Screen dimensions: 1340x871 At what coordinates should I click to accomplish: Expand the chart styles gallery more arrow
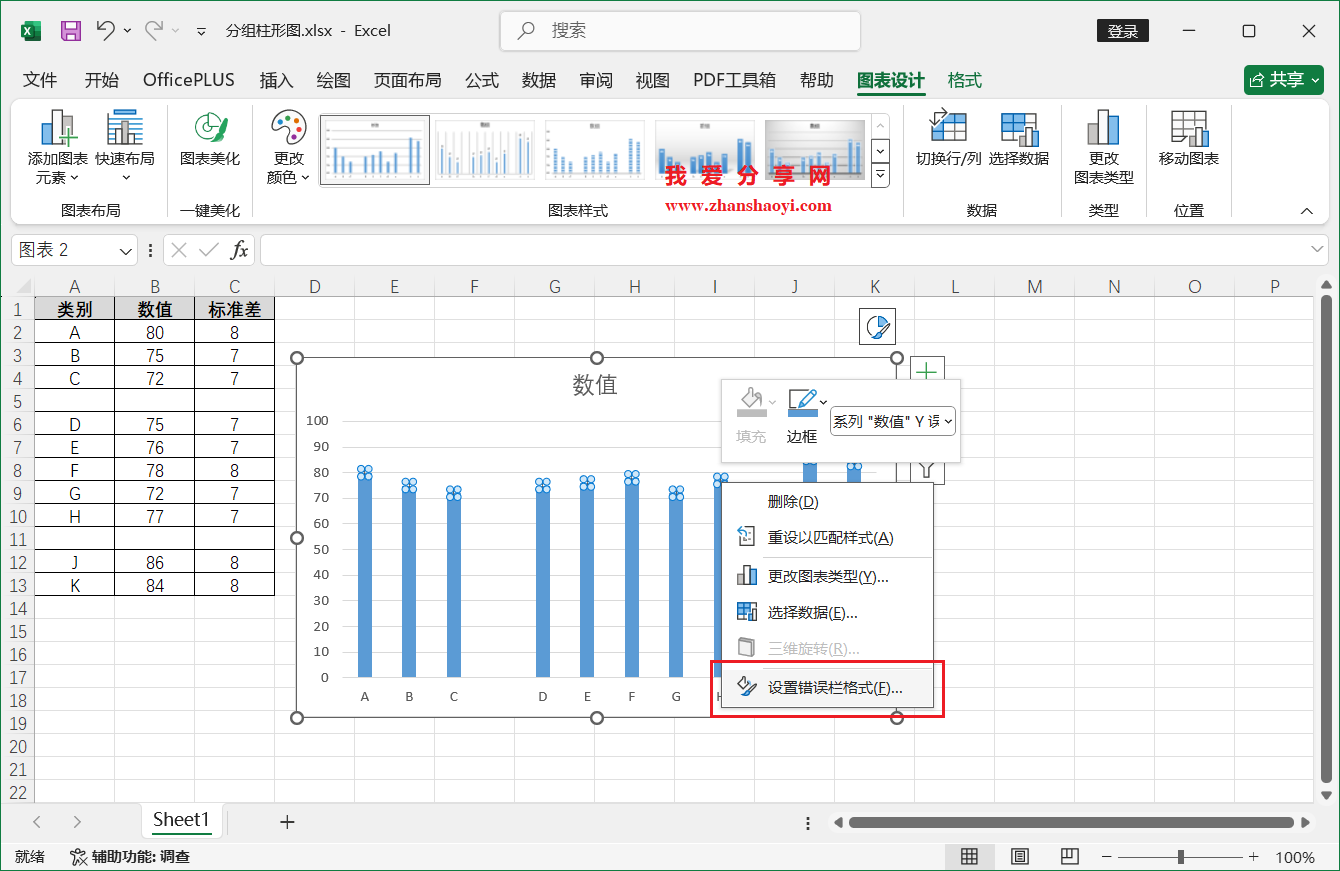coord(881,175)
